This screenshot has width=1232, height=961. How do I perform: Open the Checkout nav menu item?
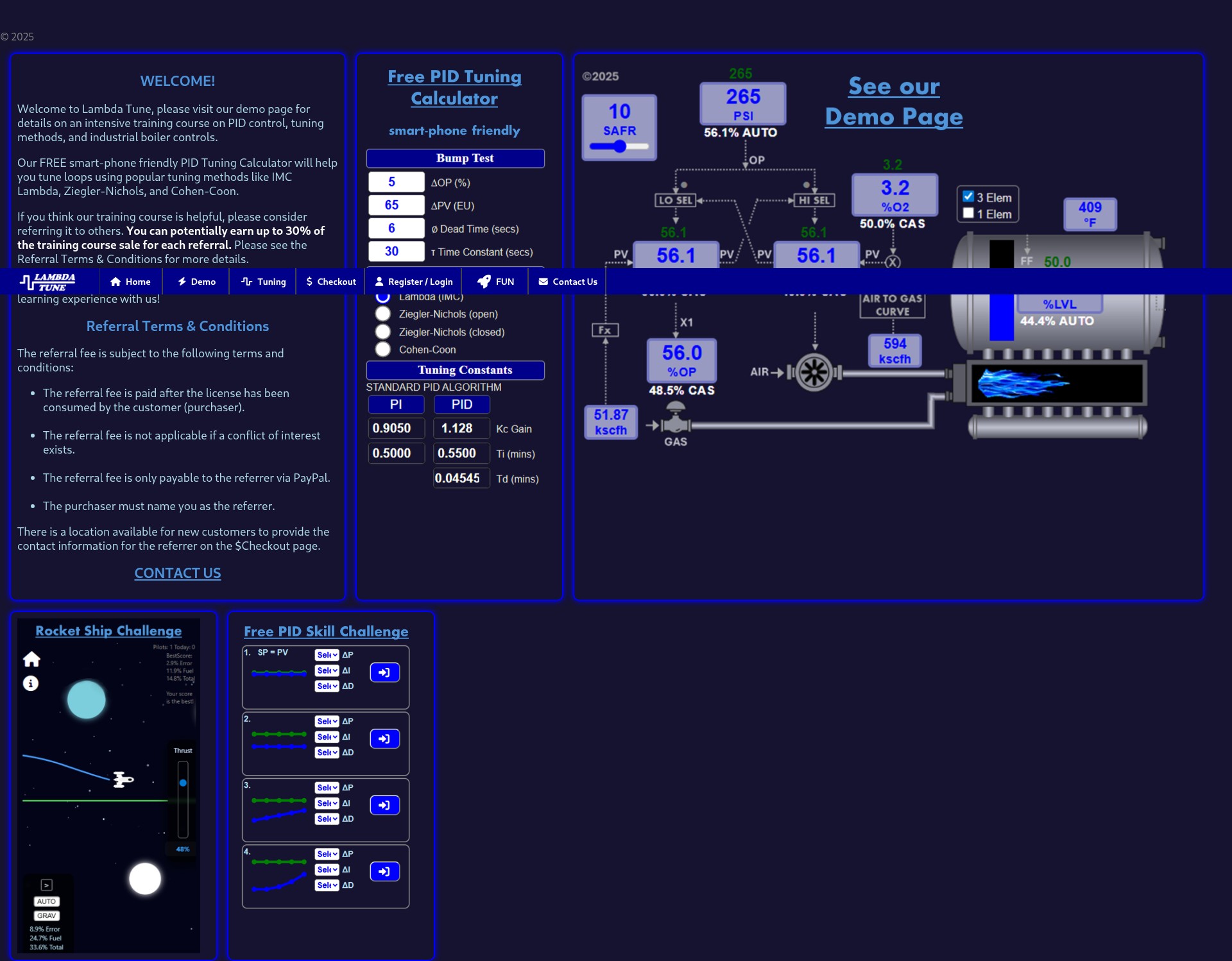331,282
